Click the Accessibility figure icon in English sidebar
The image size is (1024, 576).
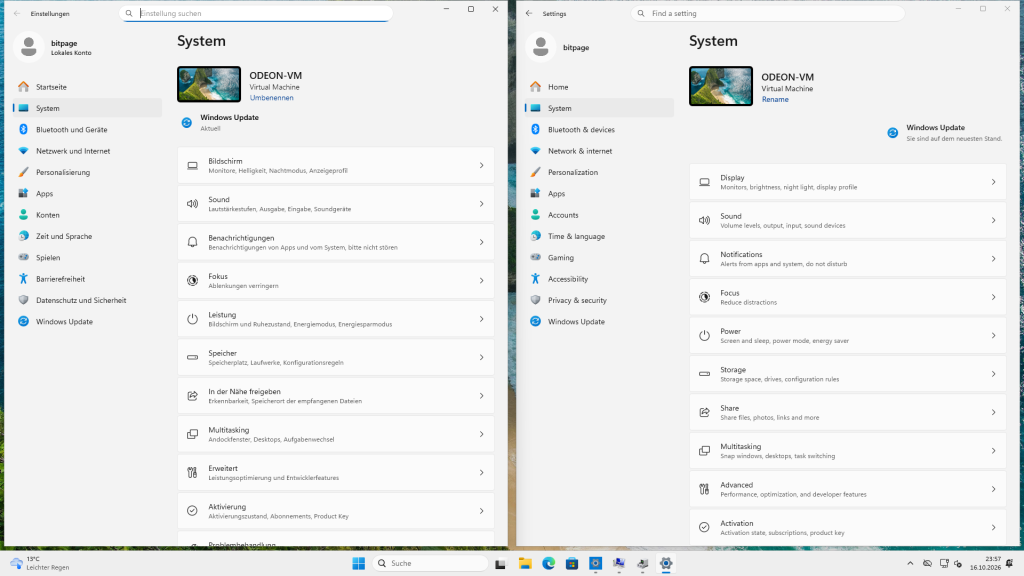536,279
